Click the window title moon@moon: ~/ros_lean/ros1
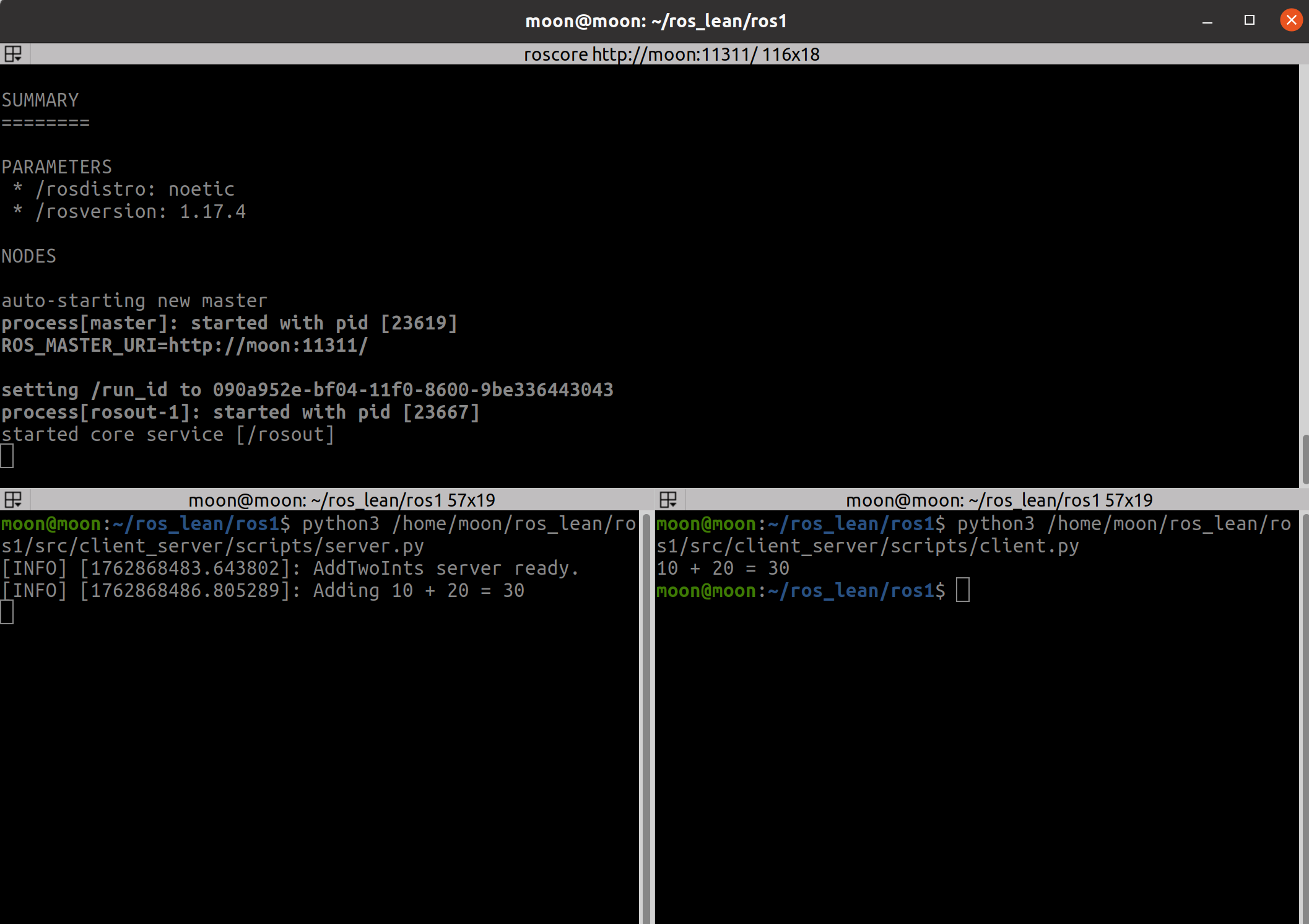This screenshot has width=1309, height=924. tap(655, 21)
